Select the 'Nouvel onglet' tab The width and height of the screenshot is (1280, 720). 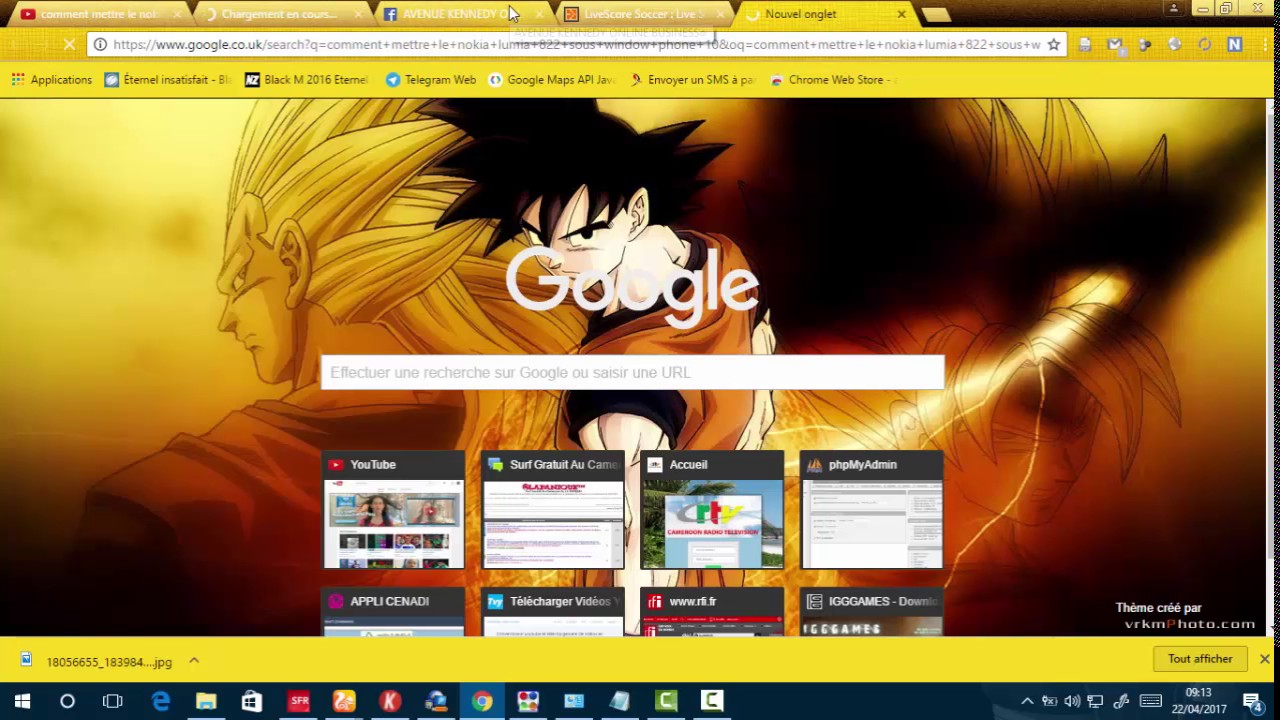818,14
